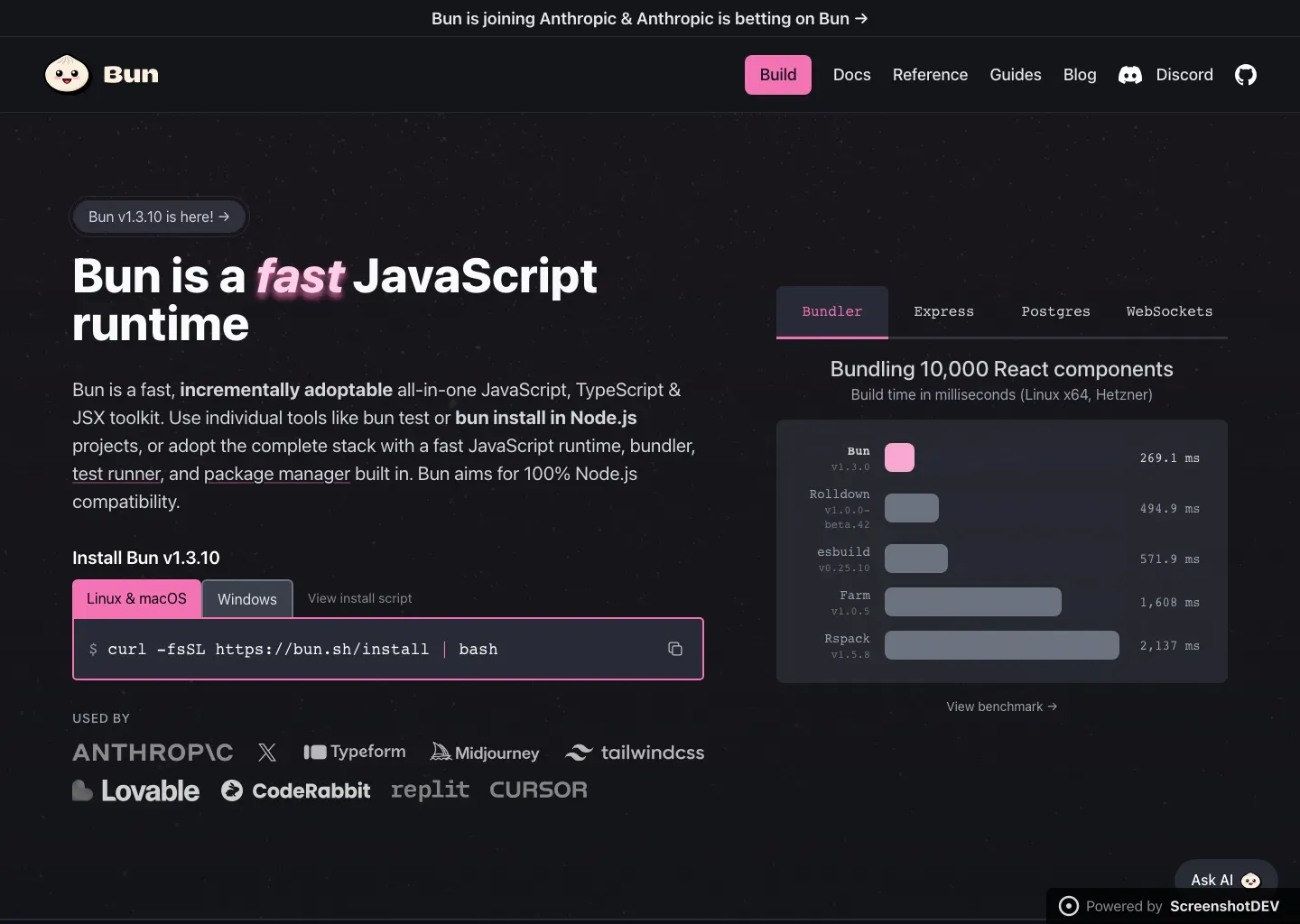Click the Anthropic logo under Used By
The height and width of the screenshot is (924, 1300).
[153, 753]
